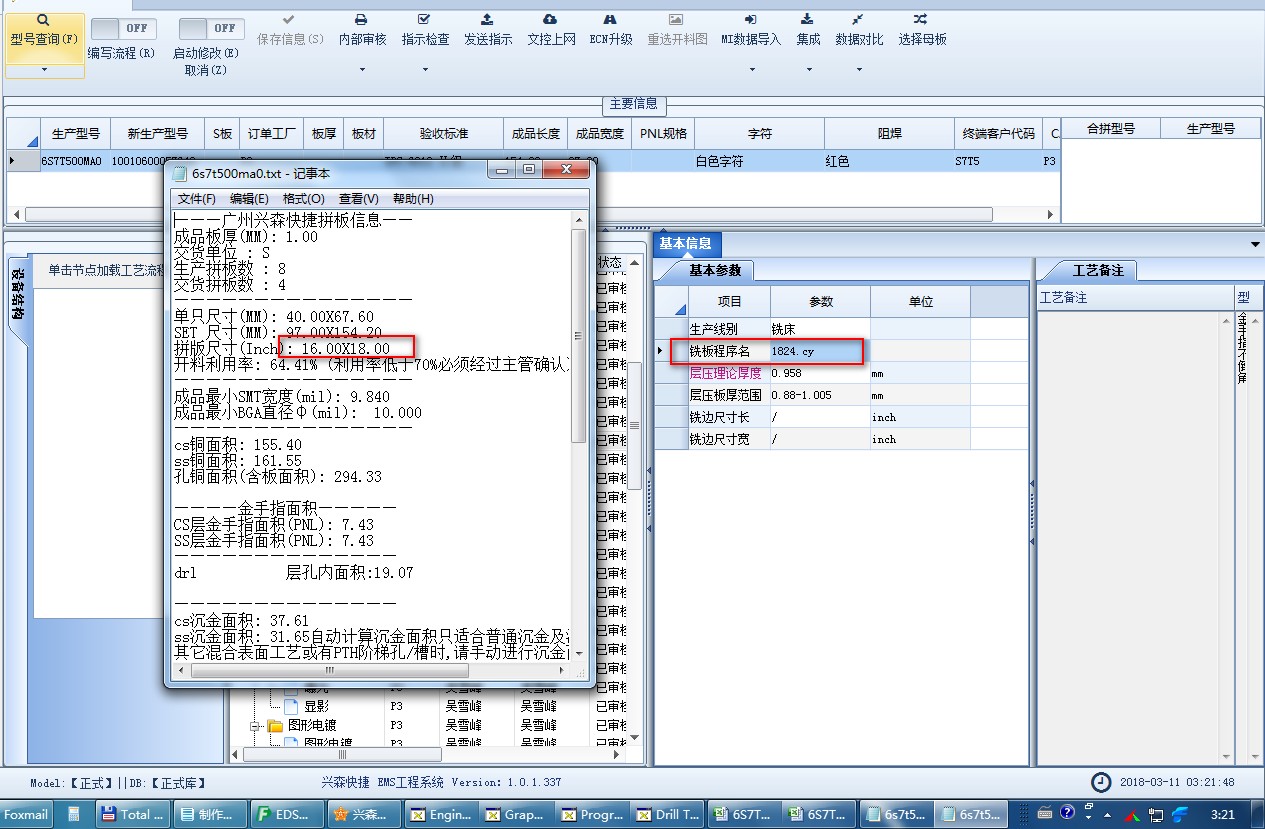Click the 文控上网 cloud upload icon
This screenshot has width=1265, height=829.
(x=550, y=20)
